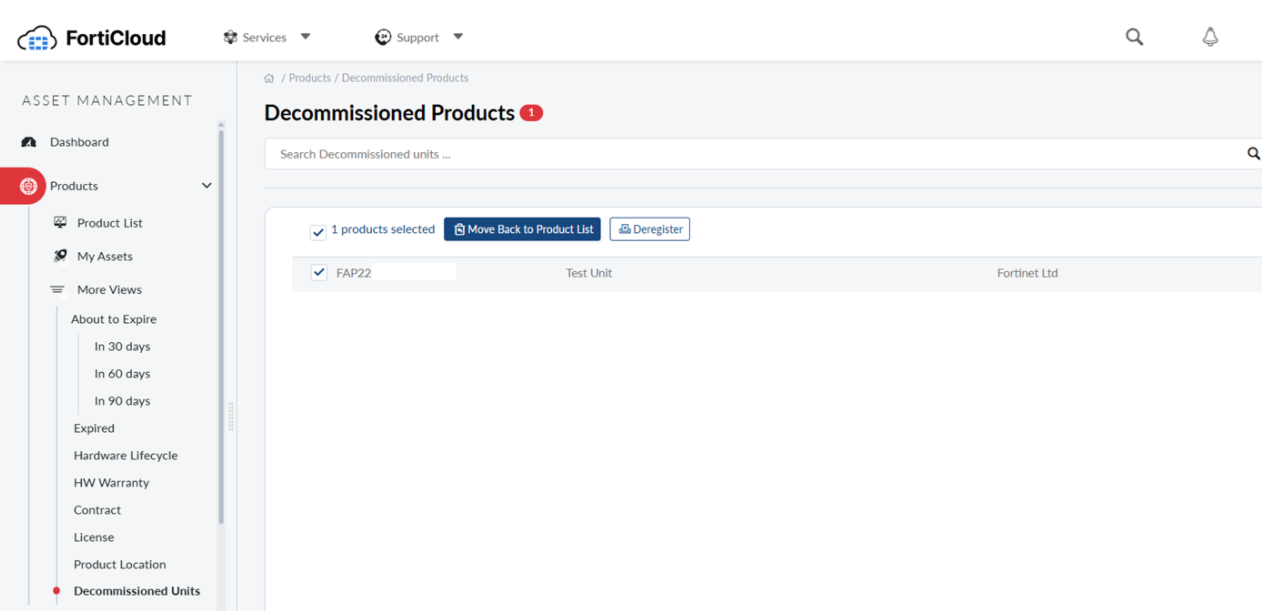Open the Expired view

coord(94,428)
